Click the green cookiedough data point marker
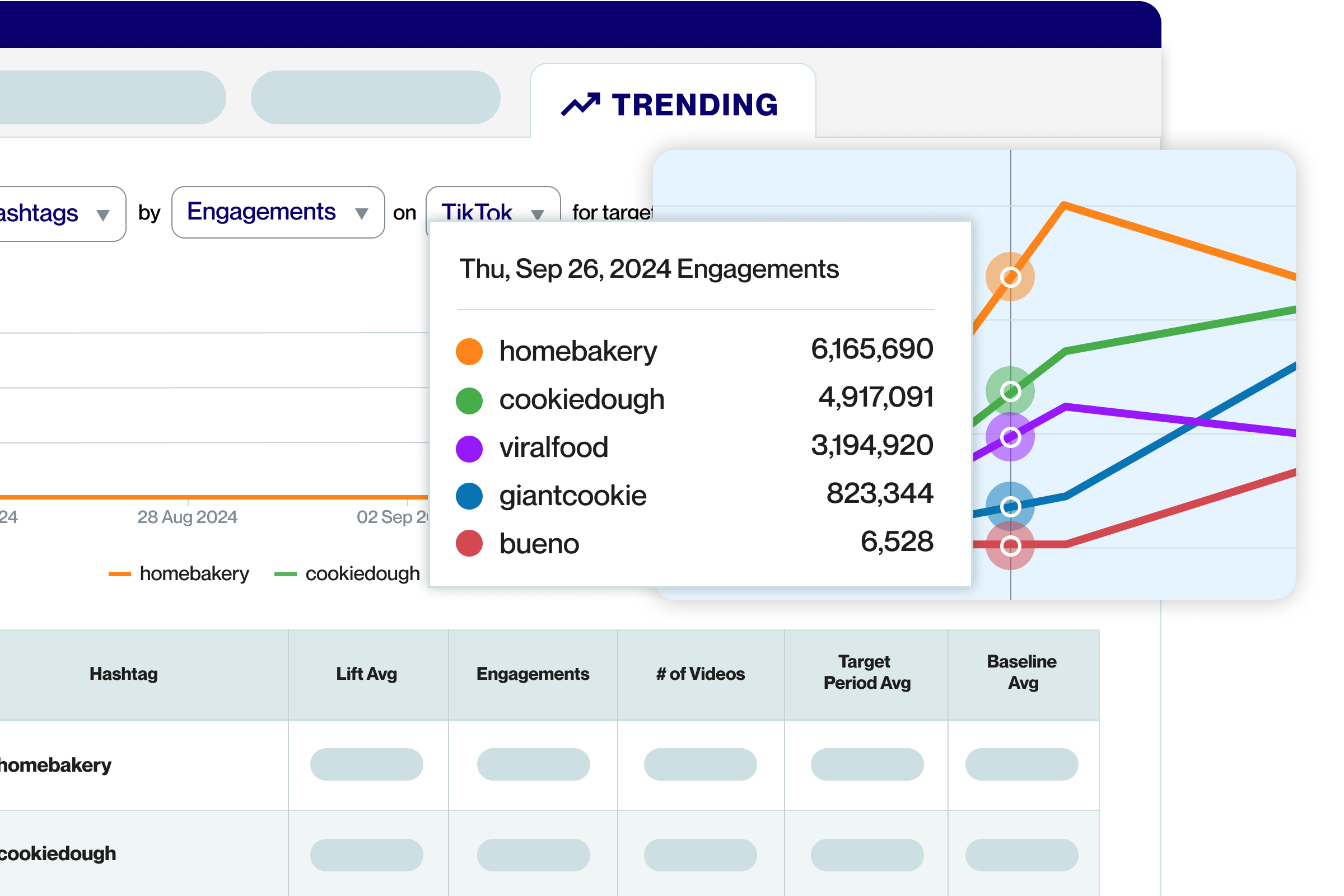The image size is (1344, 896). [x=1010, y=391]
